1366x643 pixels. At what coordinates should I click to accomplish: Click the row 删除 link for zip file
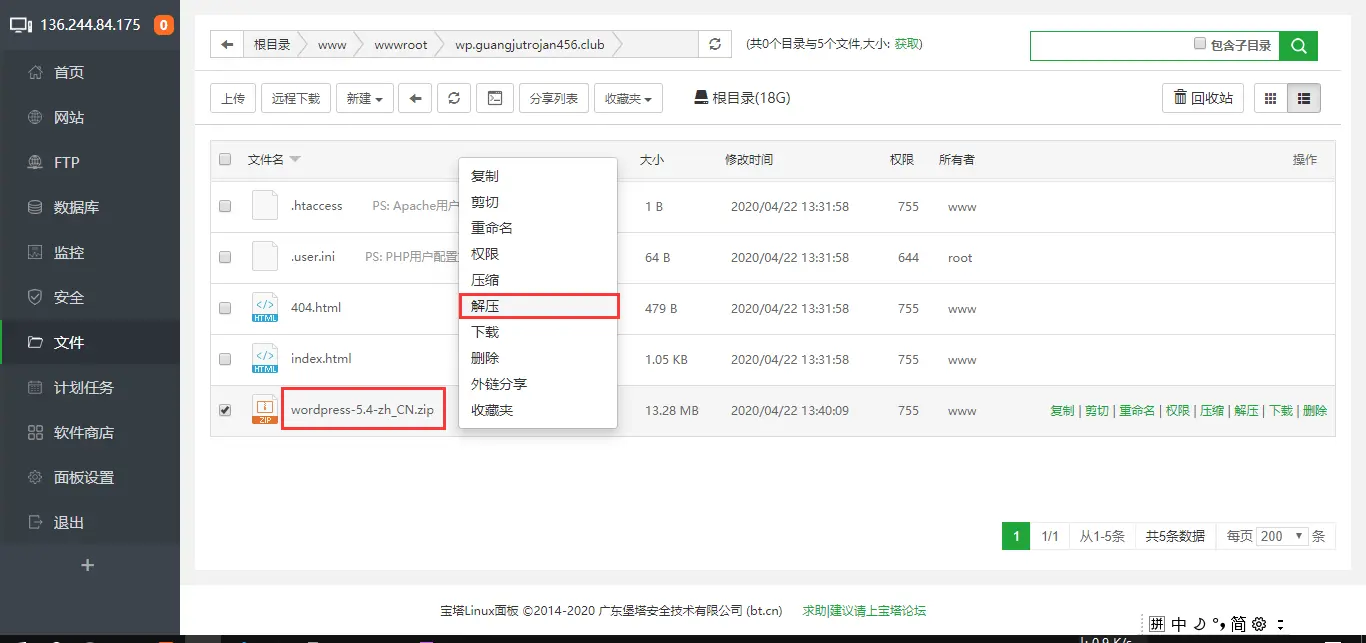click(1315, 411)
